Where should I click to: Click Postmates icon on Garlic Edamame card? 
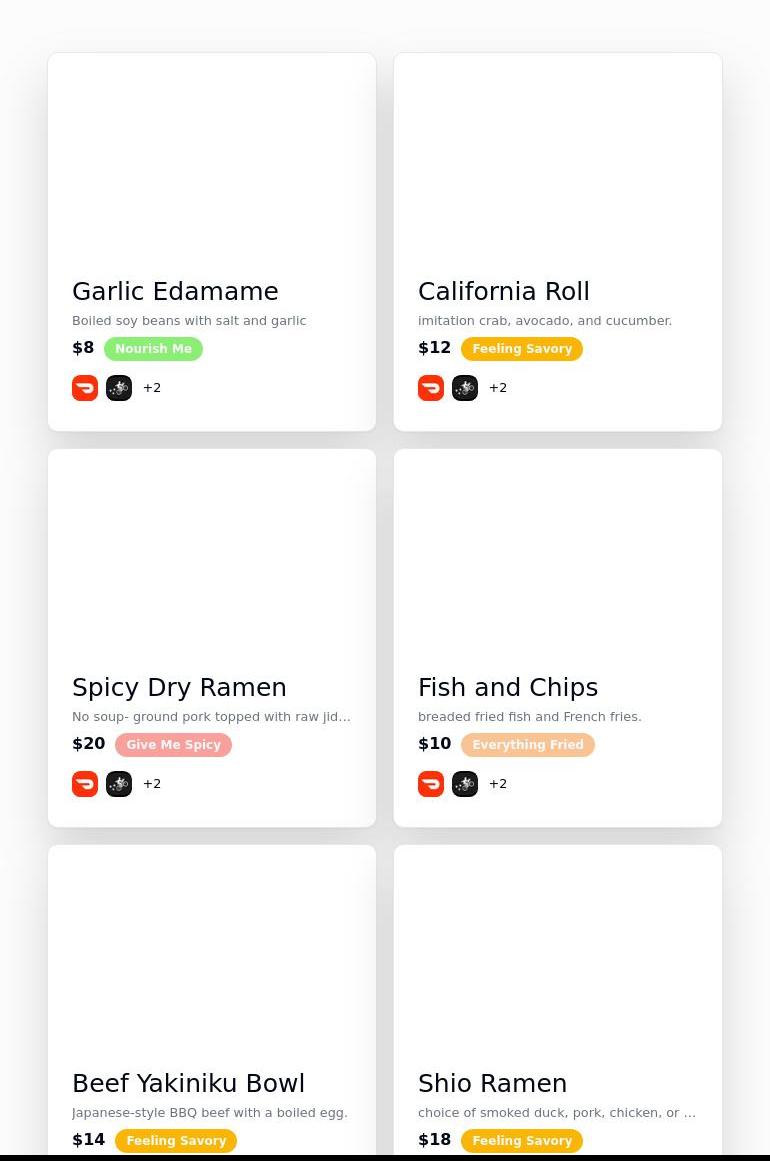(119, 388)
